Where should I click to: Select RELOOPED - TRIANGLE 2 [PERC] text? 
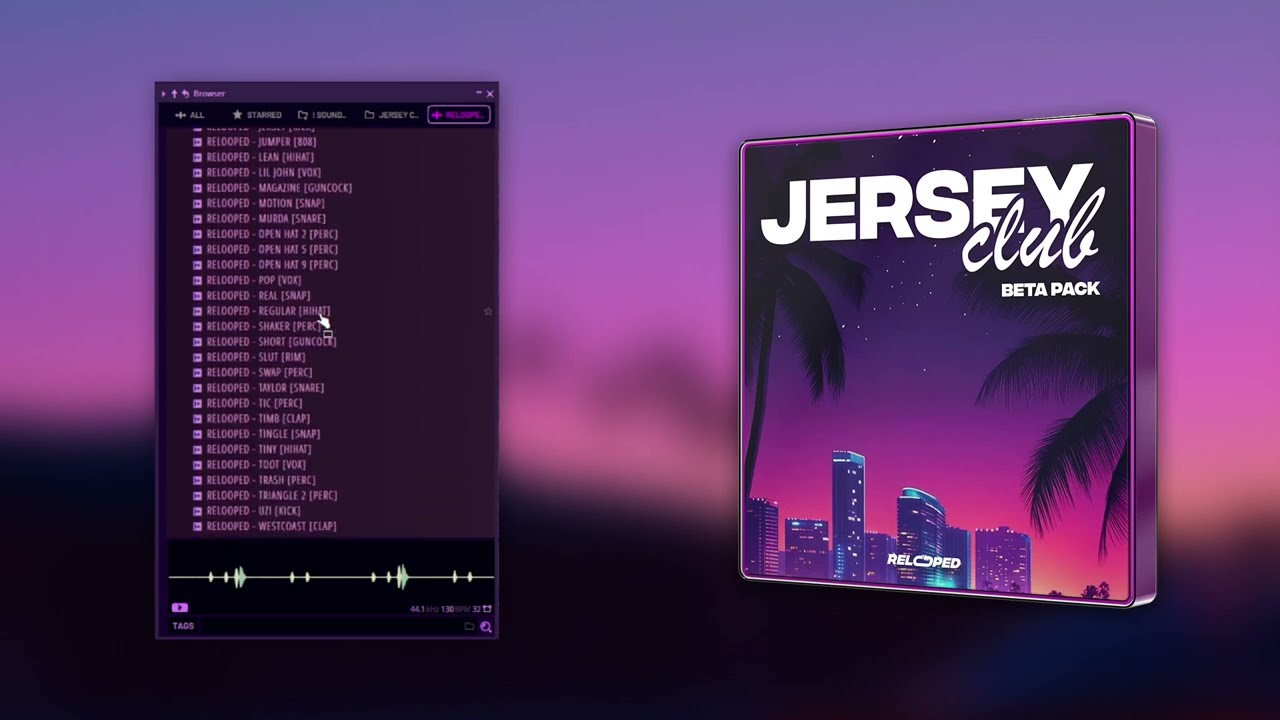point(272,495)
